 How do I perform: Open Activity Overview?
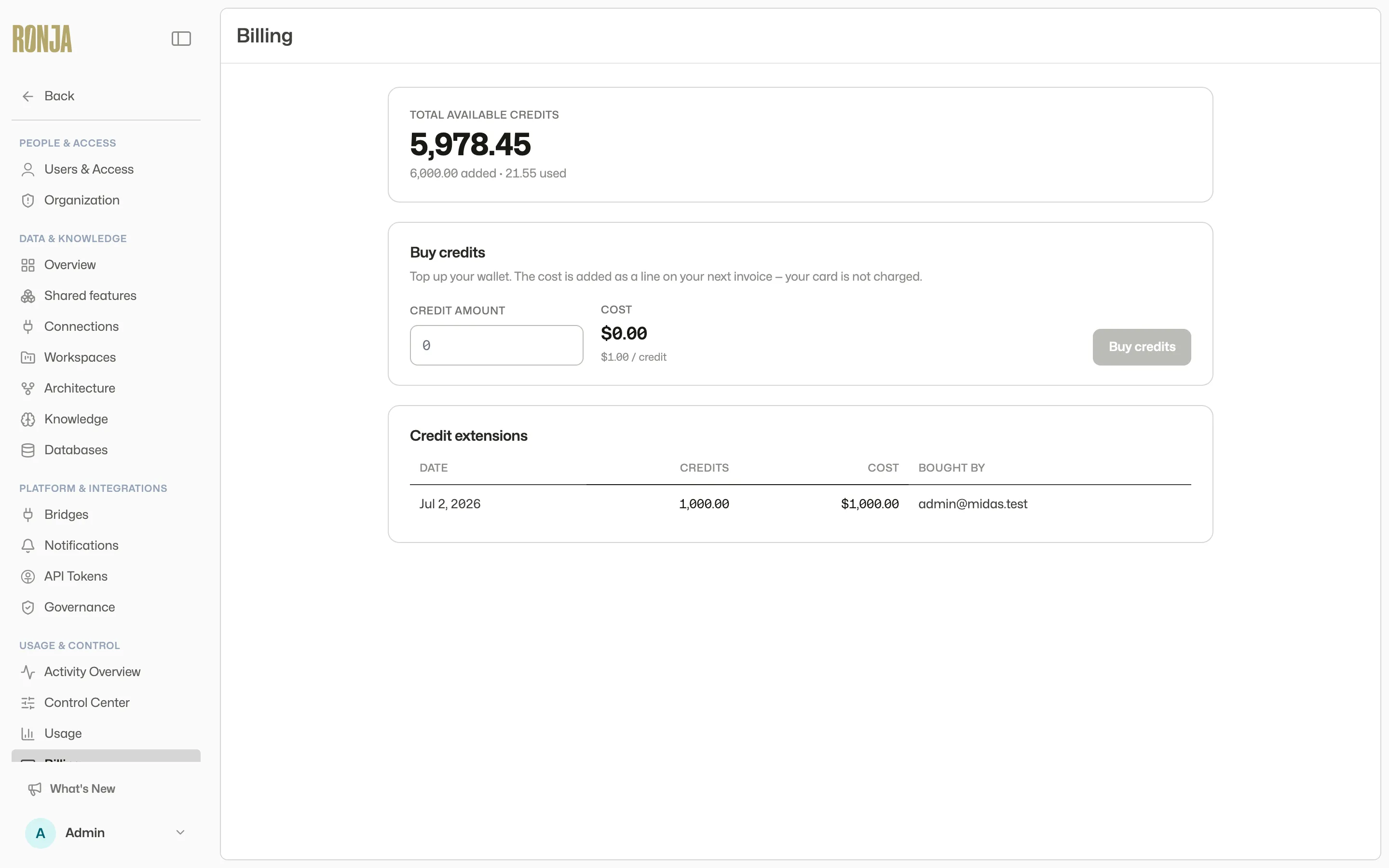pos(106,672)
